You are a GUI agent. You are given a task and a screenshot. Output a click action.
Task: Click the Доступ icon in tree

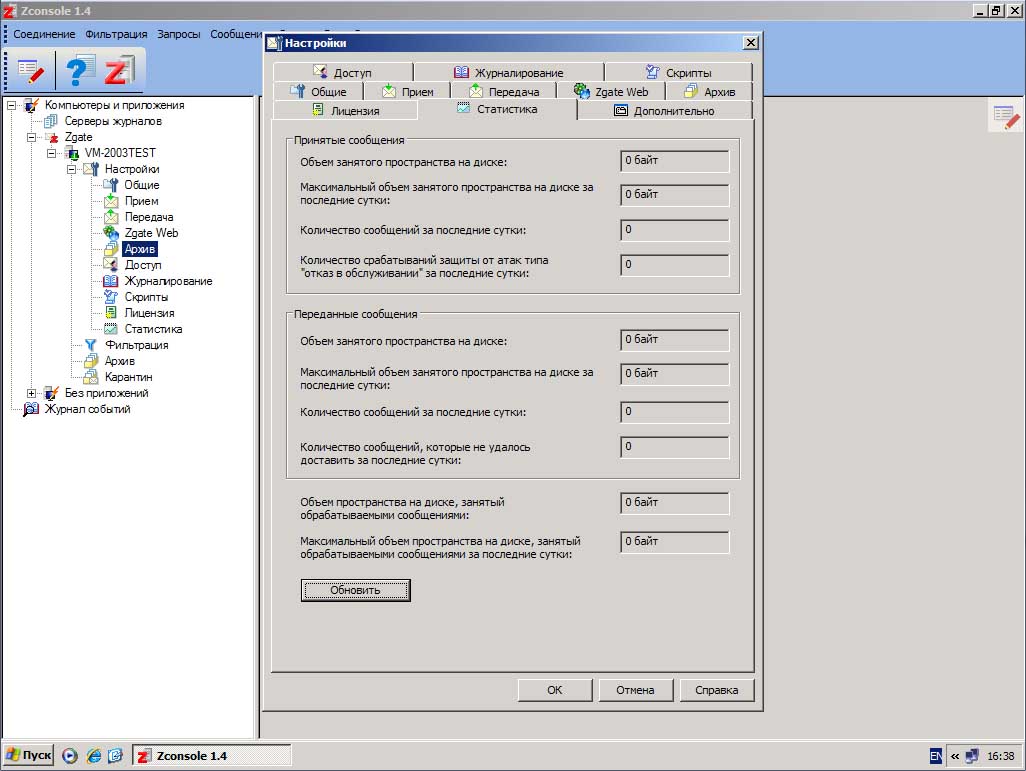click(x=111, y=265)
